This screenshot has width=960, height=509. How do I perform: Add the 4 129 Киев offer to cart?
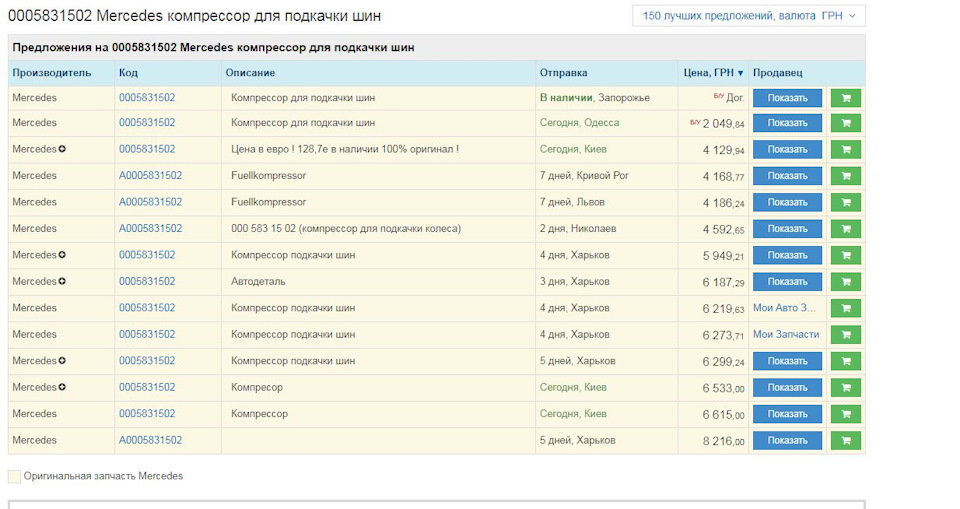coord(846,149)
